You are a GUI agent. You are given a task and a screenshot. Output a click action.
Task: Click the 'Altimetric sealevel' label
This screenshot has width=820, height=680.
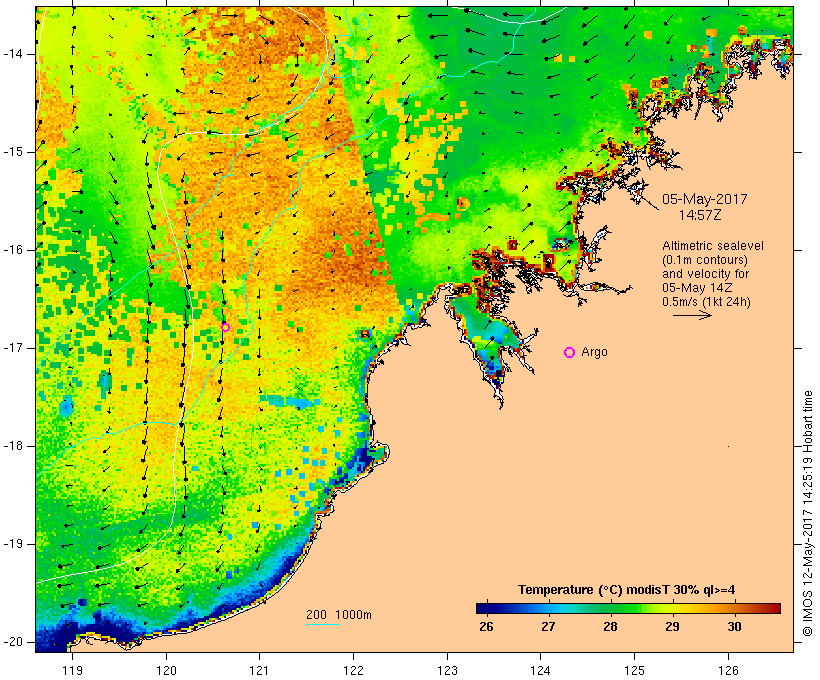pos(713,246)
